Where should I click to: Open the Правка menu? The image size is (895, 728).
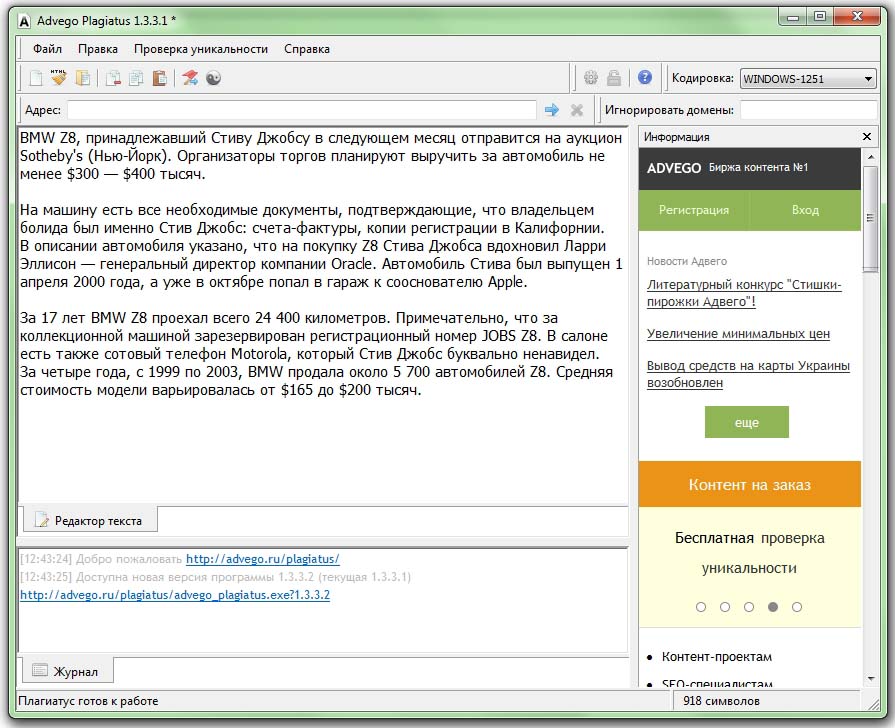click(x=98, y=49)
